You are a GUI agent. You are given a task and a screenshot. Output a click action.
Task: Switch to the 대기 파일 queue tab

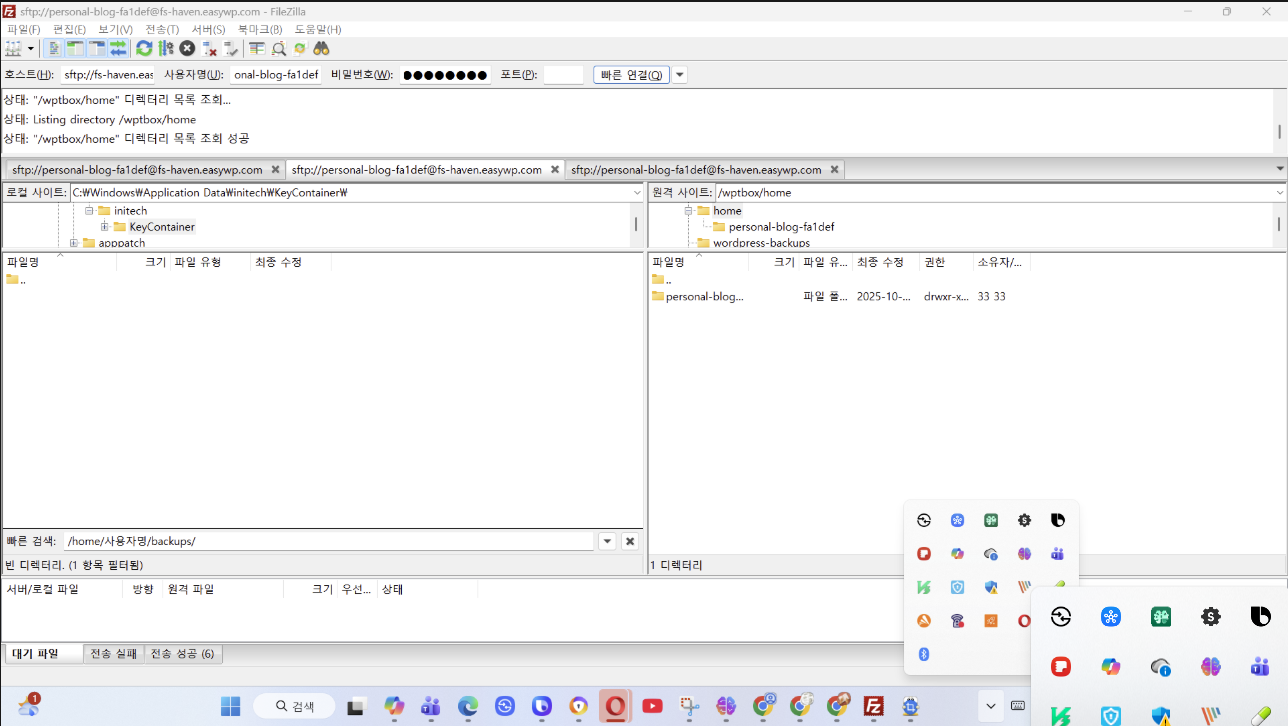[43, 654]
